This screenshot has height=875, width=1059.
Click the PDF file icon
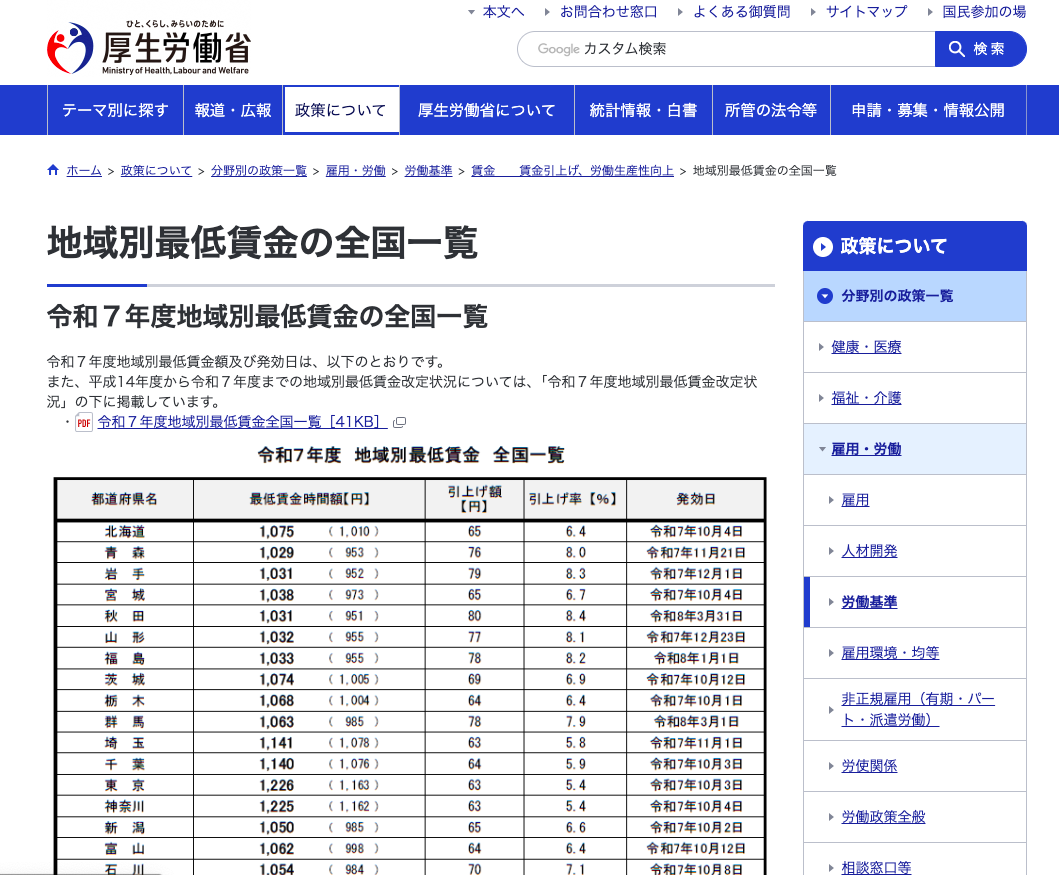point(84,422)
